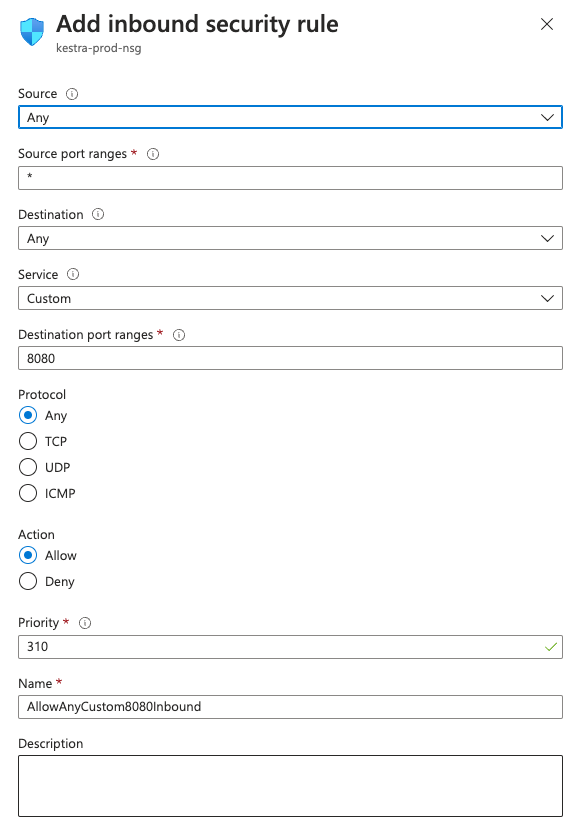Choose the Deny action

pyautogui.click(x=28, y=581)
